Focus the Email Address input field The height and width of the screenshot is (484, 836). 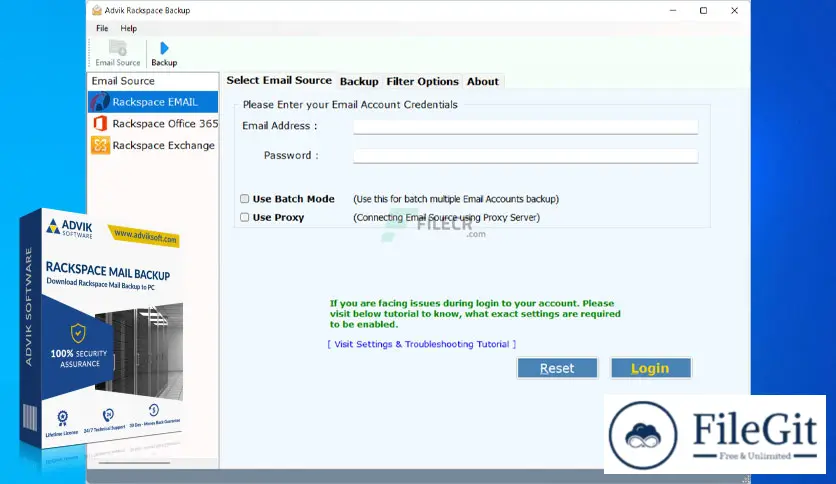point(525,126)
